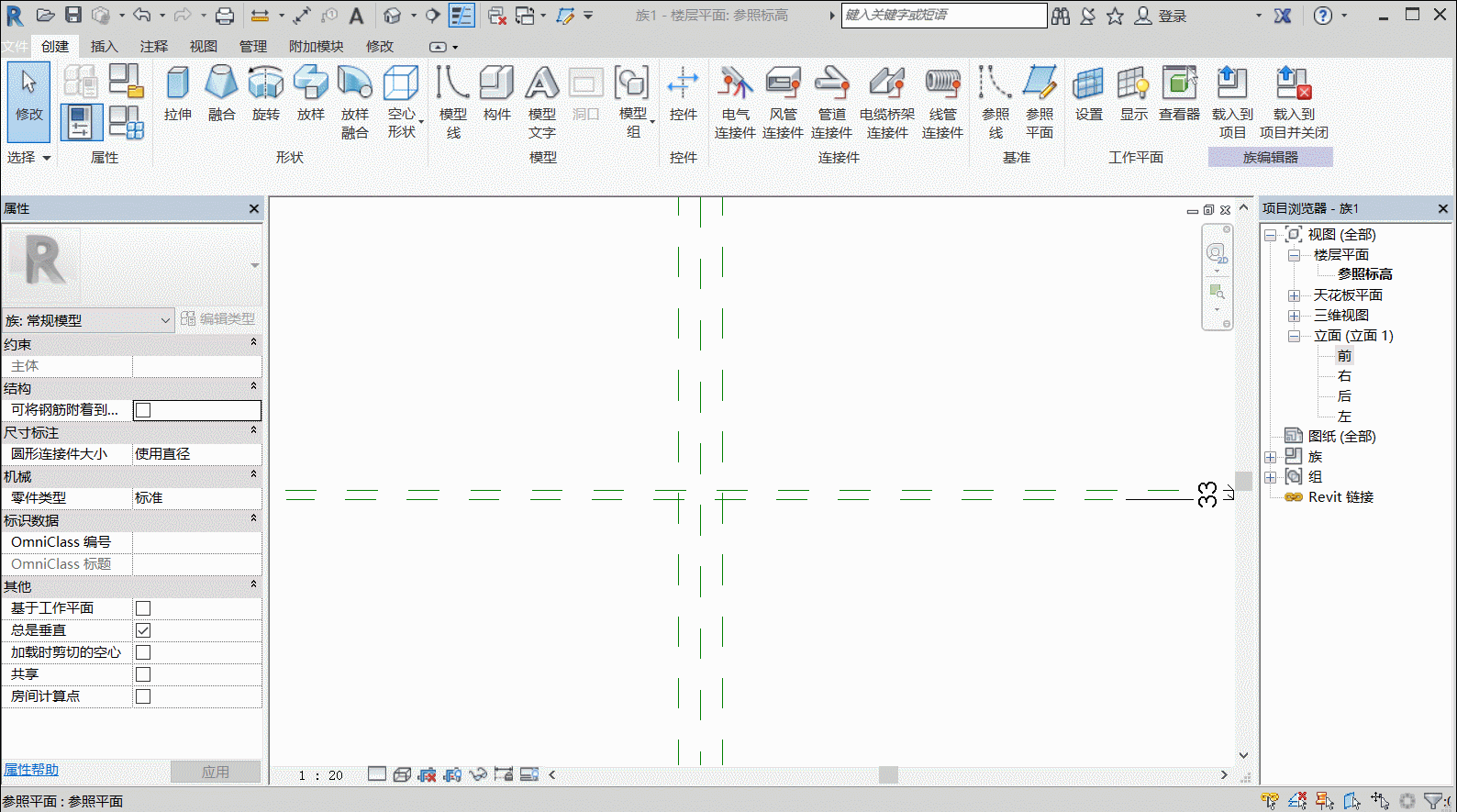The image size is (1457, 812).
Task: Click 载入到项目 load into project
Action: click(1232, 102)
